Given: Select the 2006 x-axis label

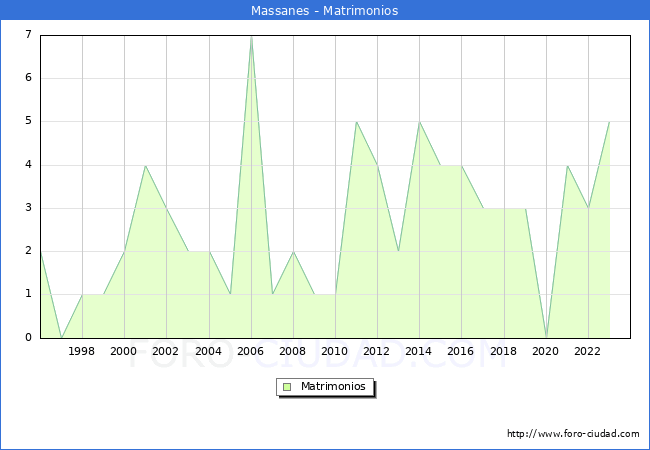Looking at the screenshot, I should [250, 351].
